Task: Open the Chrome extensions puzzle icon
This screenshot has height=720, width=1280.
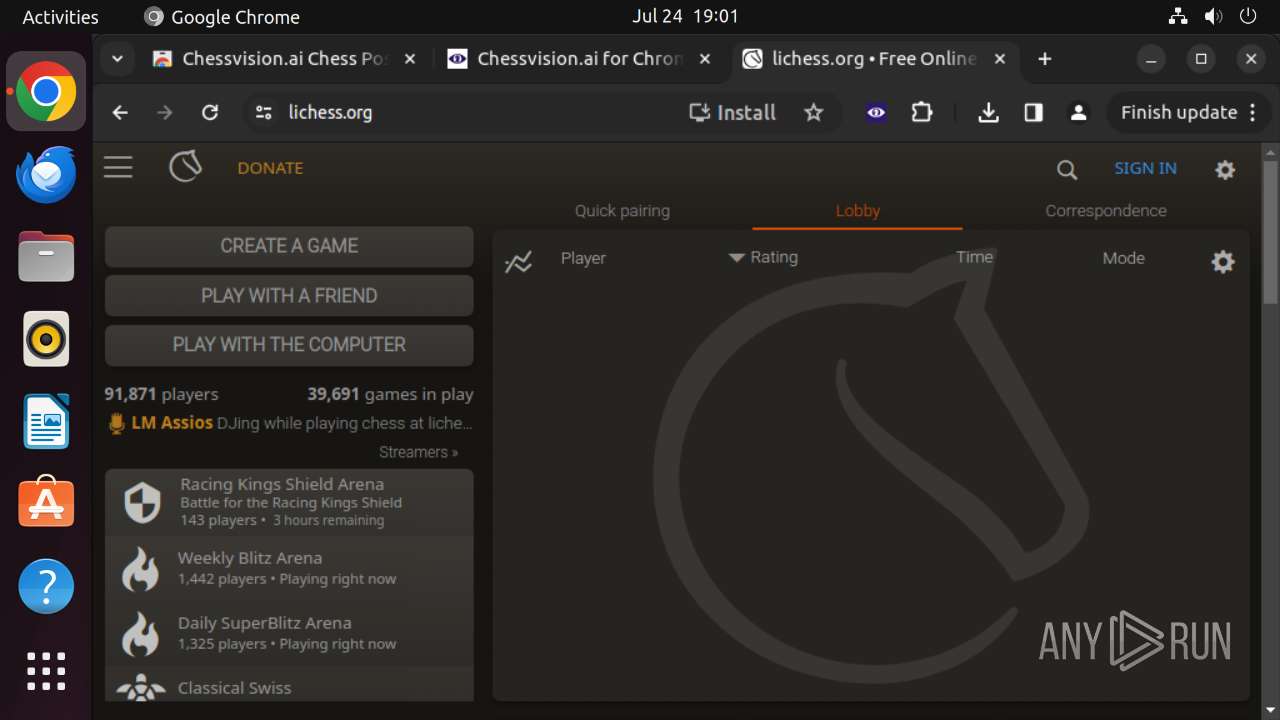Action: [x=922, y=113]
